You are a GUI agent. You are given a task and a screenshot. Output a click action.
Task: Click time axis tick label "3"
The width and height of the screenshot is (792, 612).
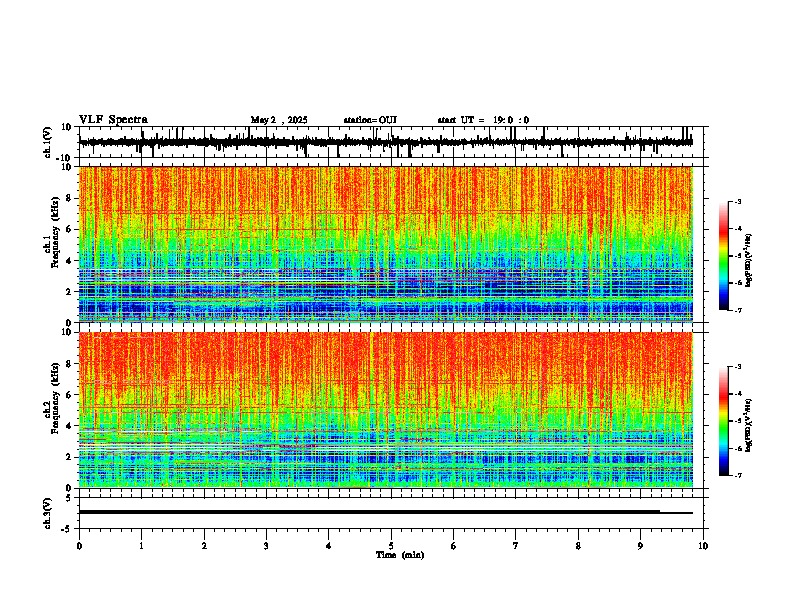(266, 546)
